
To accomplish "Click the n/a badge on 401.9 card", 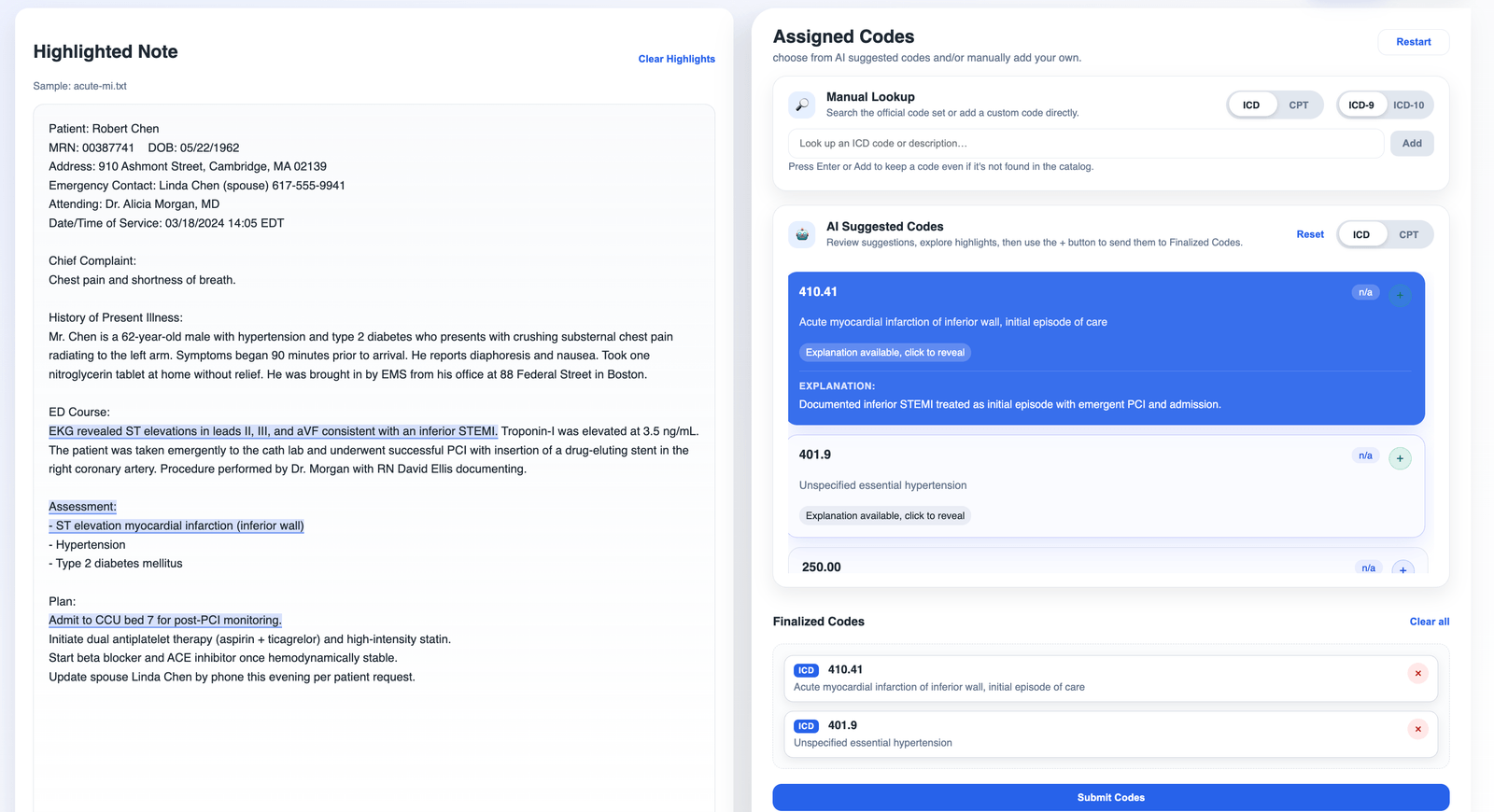I will pos(1365,455).
